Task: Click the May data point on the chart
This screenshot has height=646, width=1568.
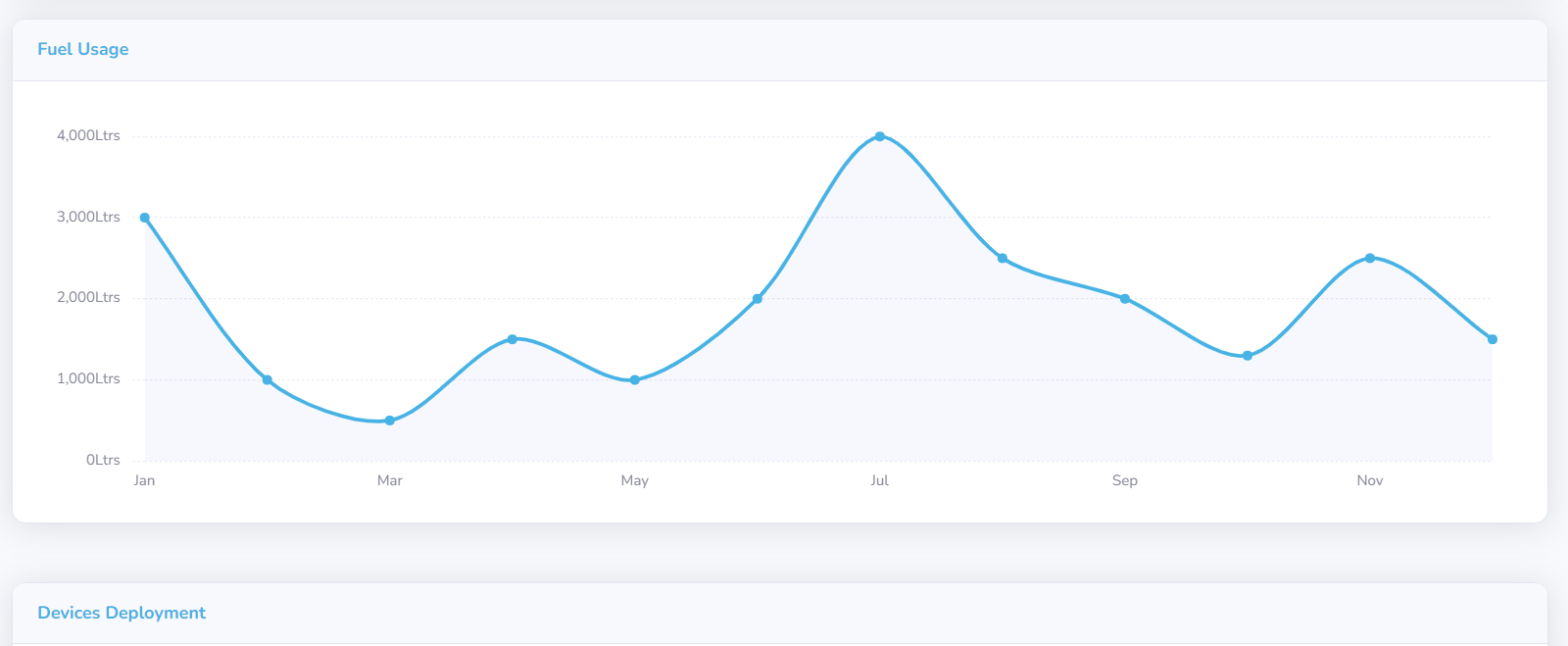Action: click(x=635, y=380)
